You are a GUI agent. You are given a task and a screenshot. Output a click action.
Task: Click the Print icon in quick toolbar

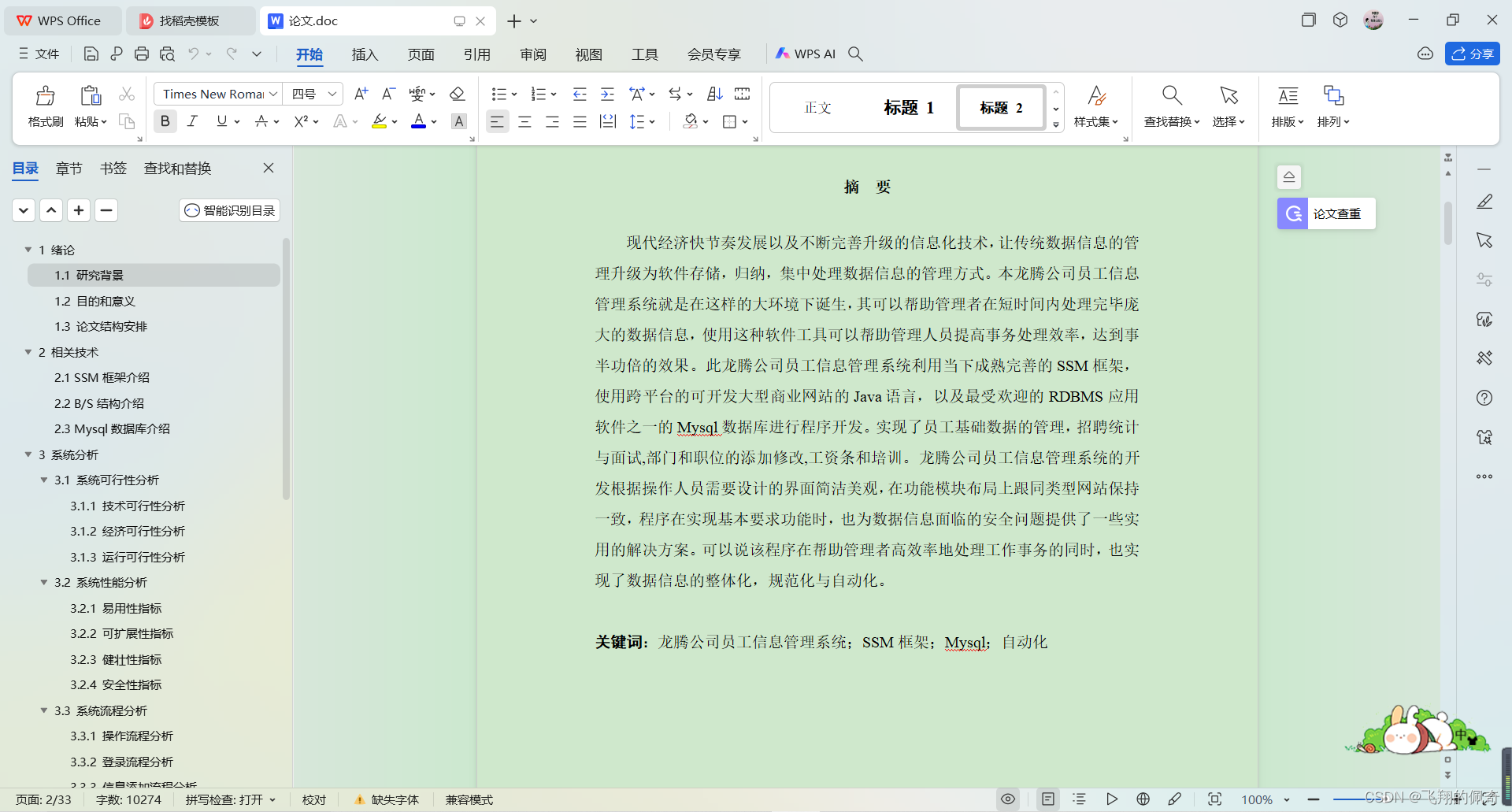coord(142,54)
